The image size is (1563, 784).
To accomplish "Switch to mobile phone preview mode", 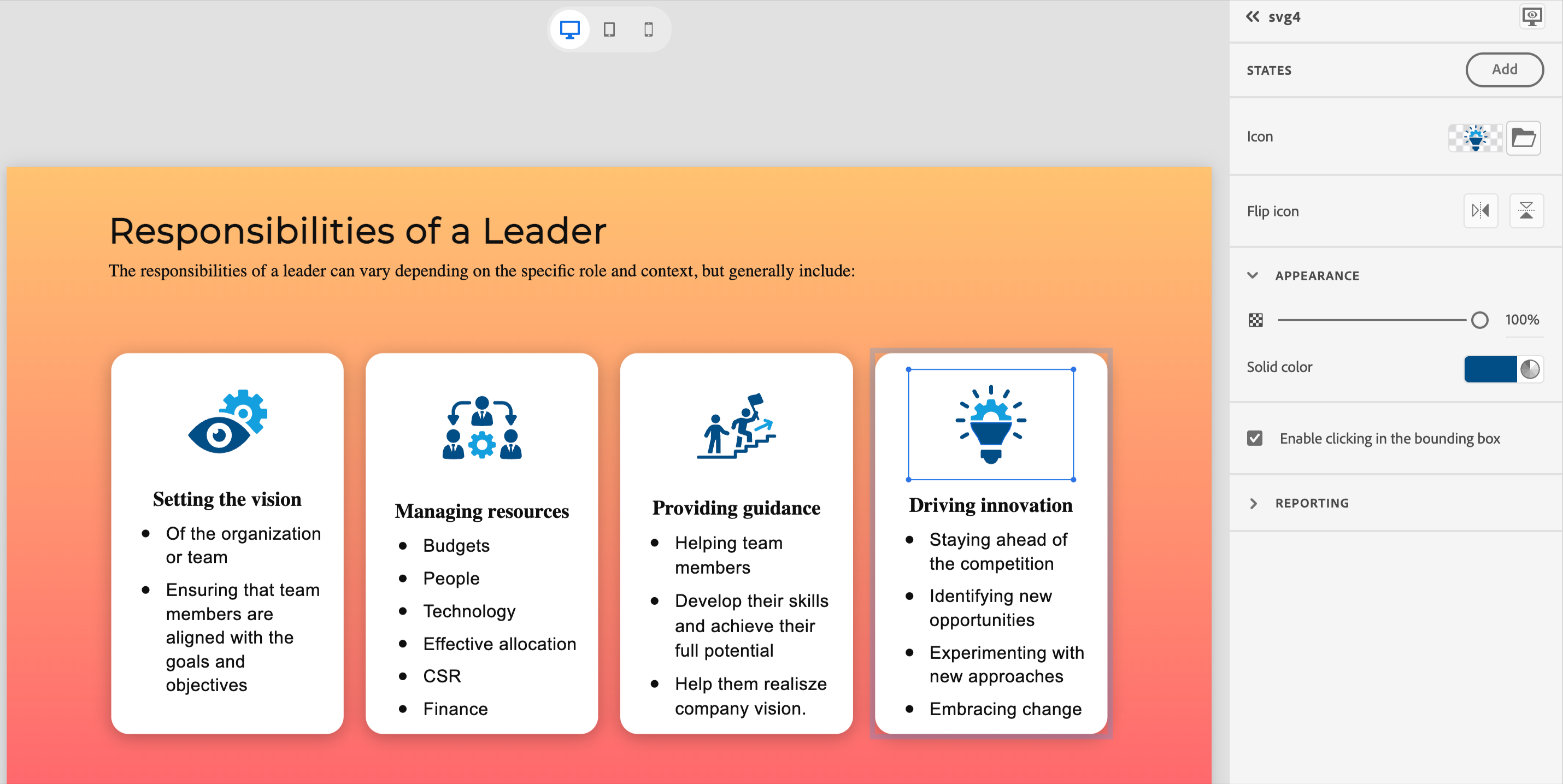I will tap(648, 30).
